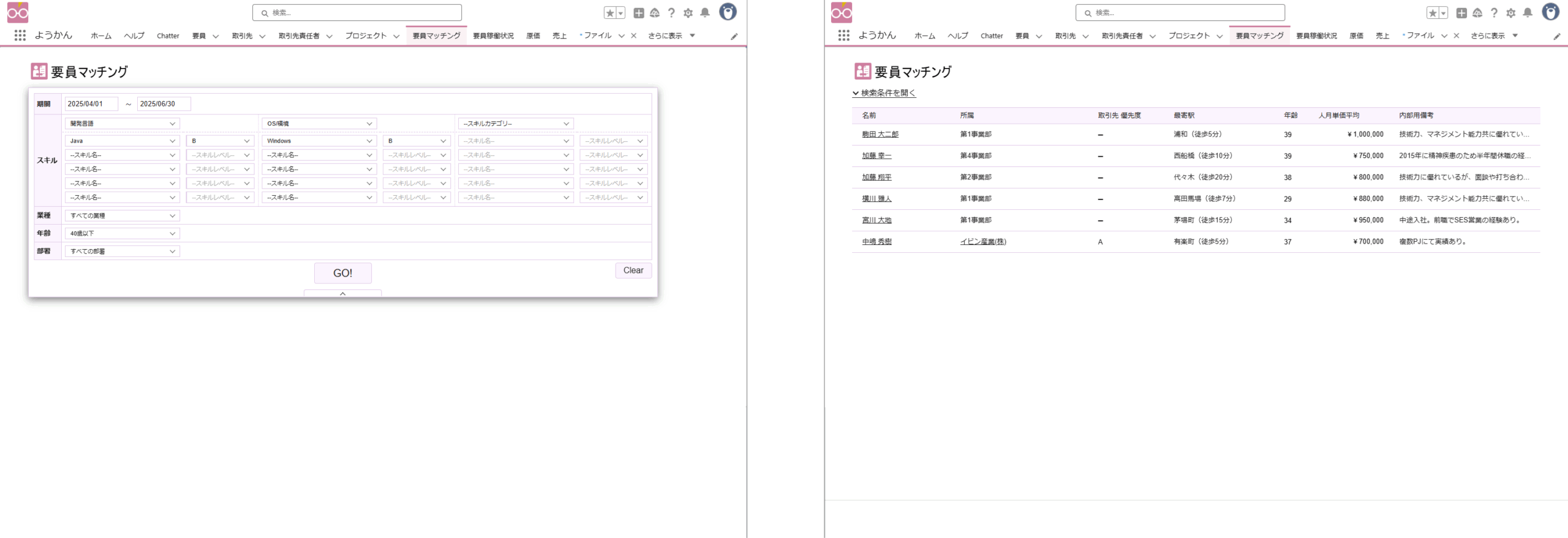1568x538 pixels.
Task: Click the Clear button
Action: click(x=633, y=271)
